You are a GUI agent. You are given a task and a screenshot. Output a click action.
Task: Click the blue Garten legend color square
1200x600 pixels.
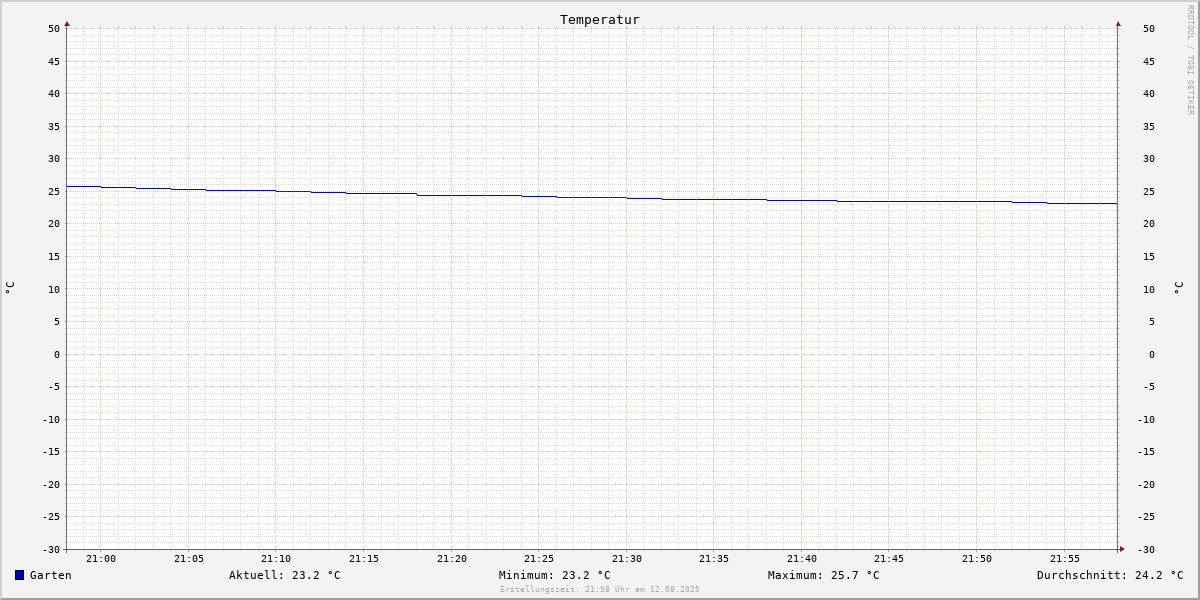click(19, 575)
